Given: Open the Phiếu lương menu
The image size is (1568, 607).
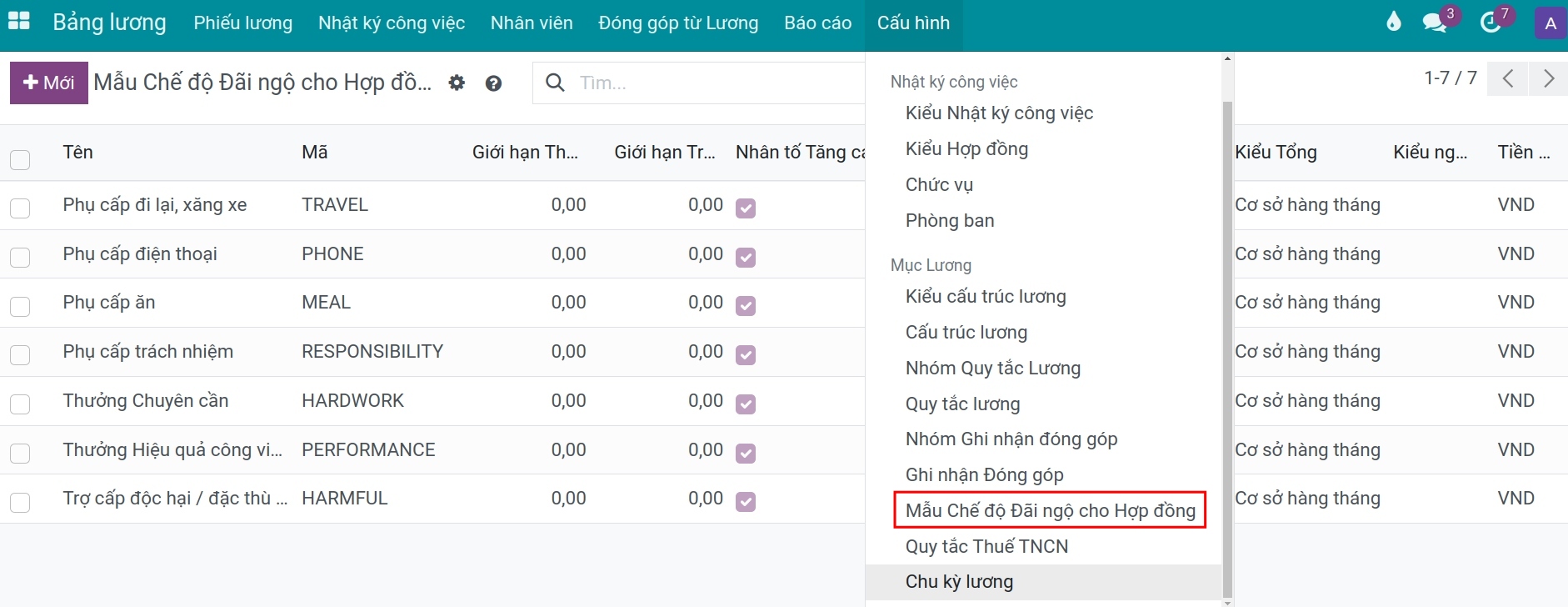Looking at the screenshot, I should 243,23.
